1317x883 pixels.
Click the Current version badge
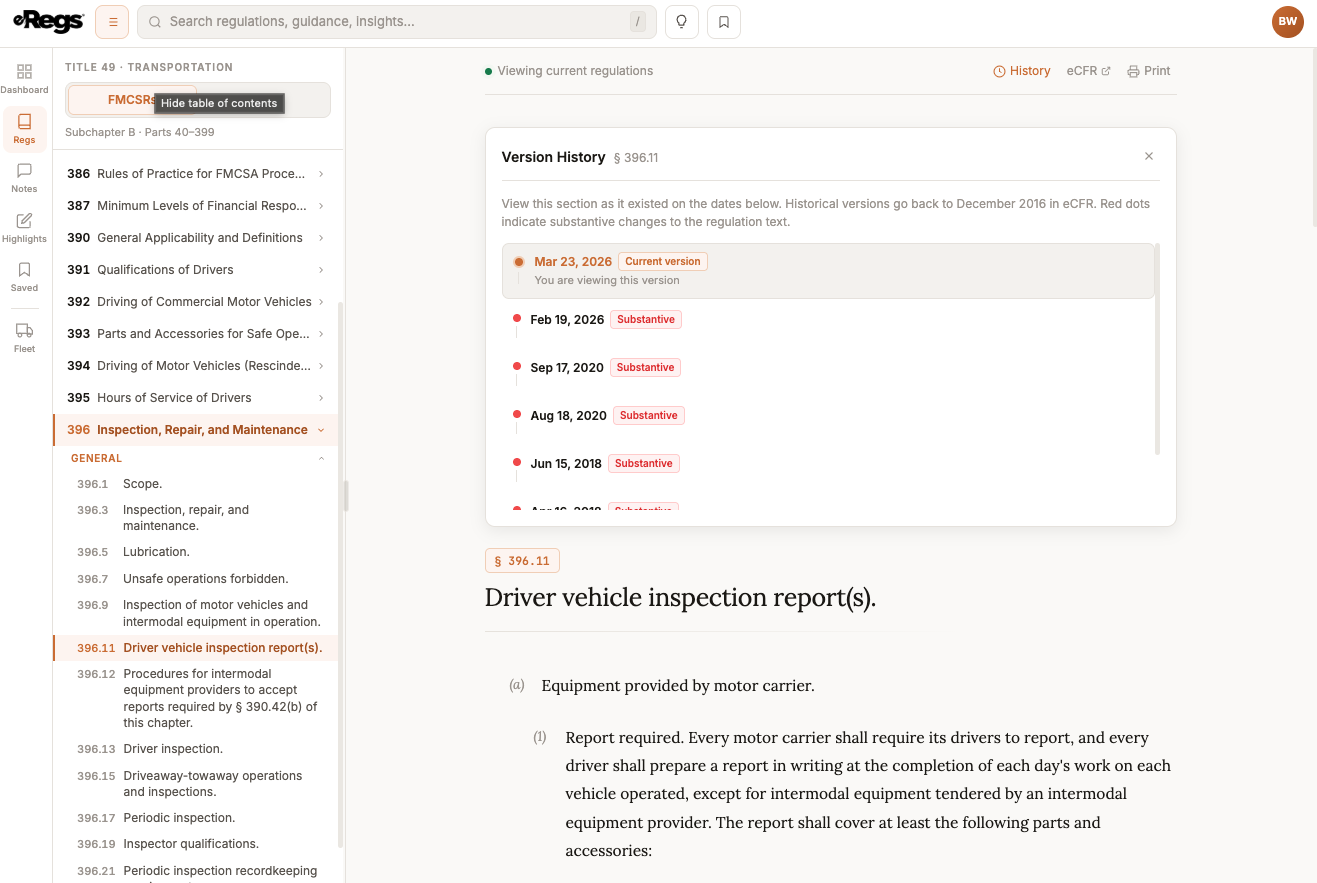click(x=663, y=262)
